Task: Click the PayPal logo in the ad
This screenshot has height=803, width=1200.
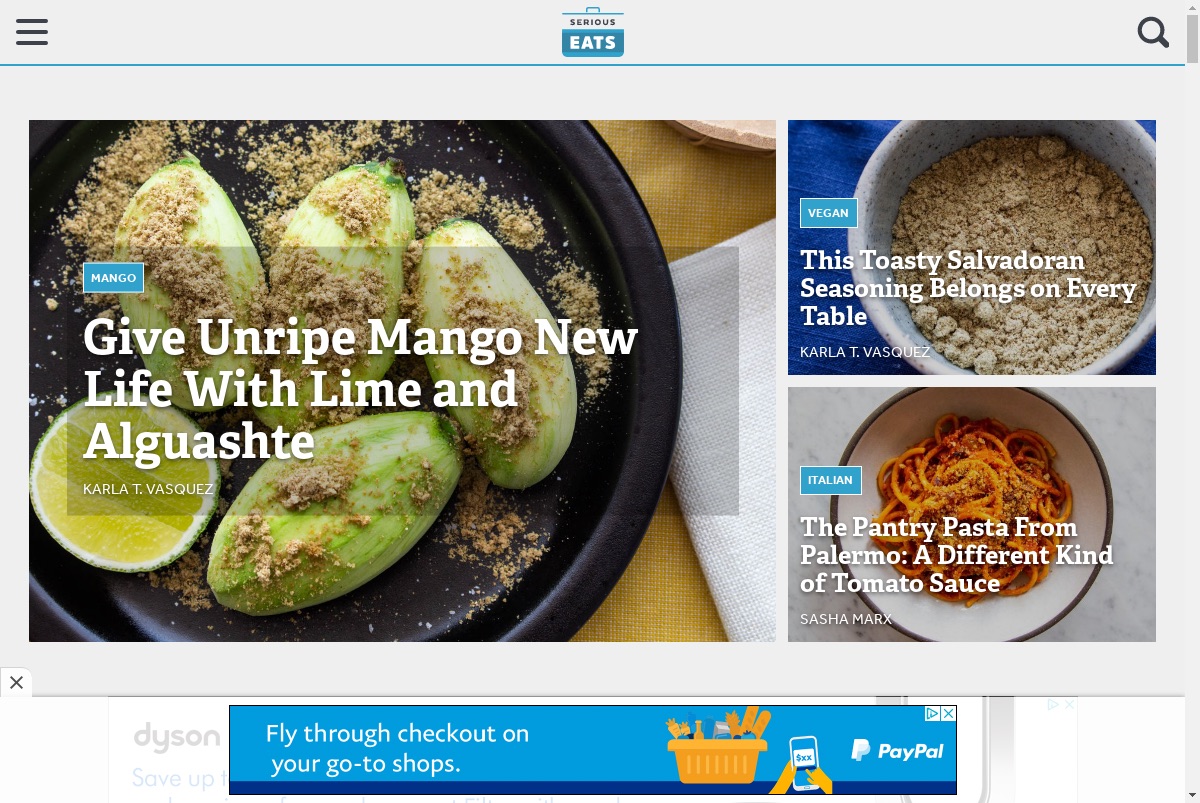Action: click(897, 751)
